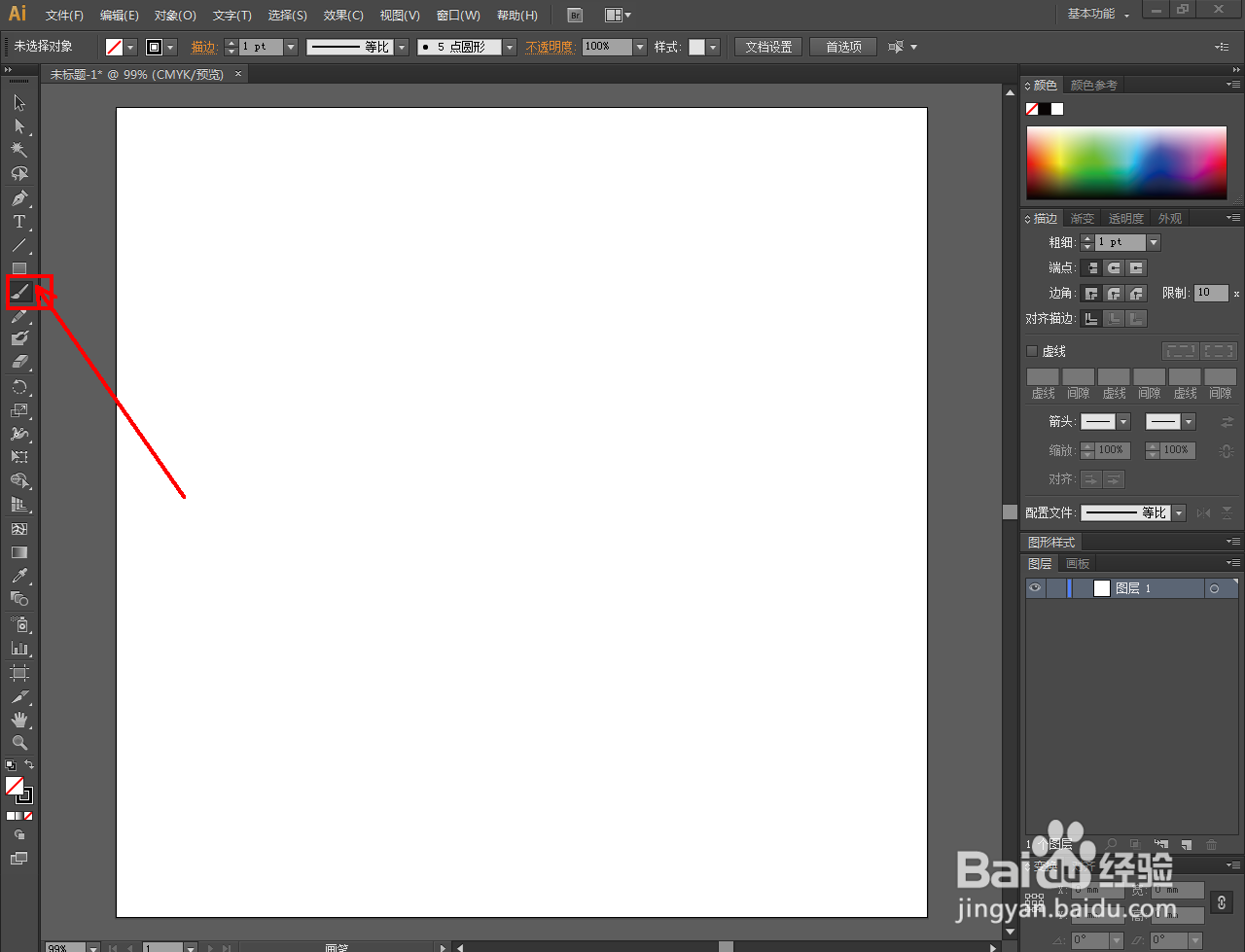Select the Rotate tool

point(19,387)
